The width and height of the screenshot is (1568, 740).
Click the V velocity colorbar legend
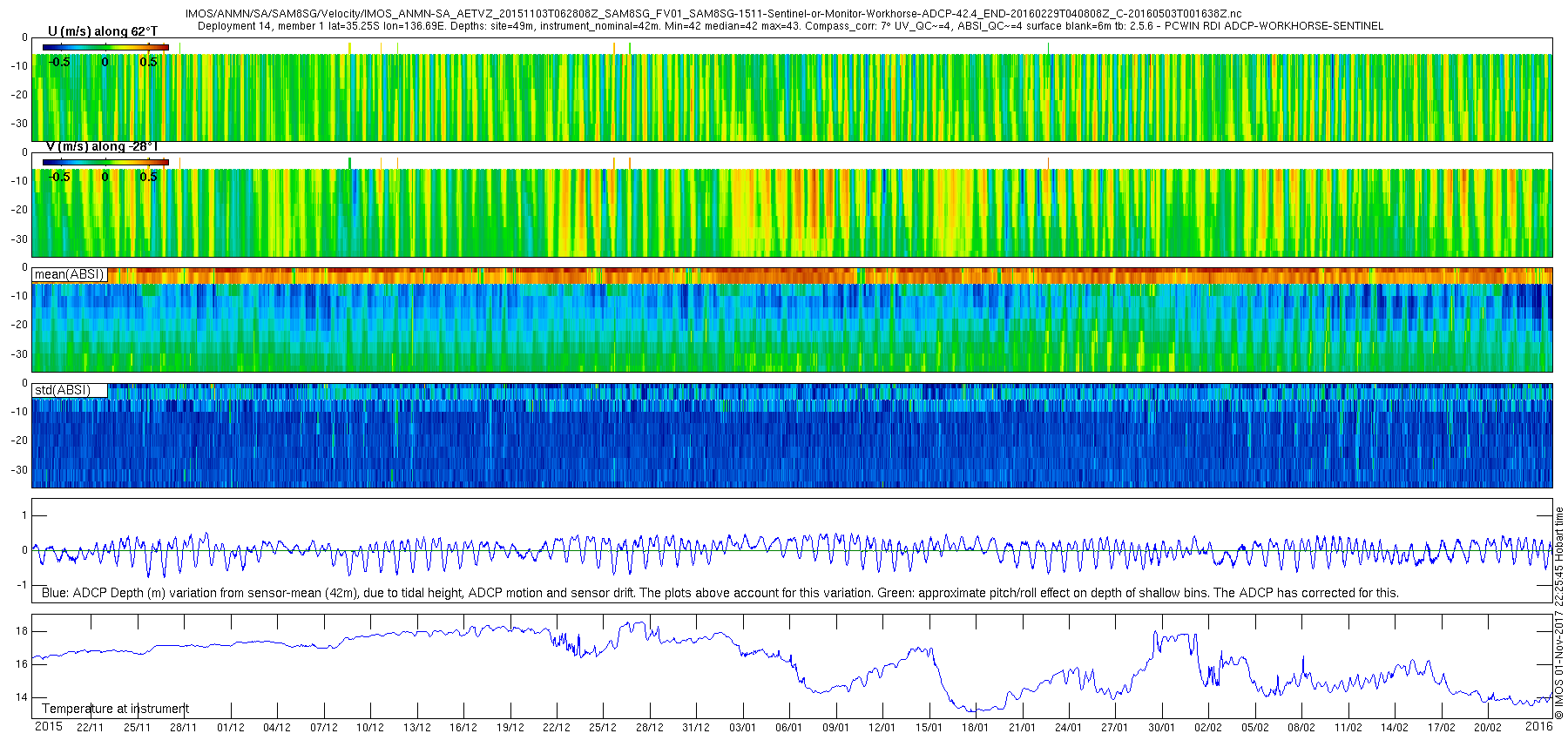click(105, 162)
